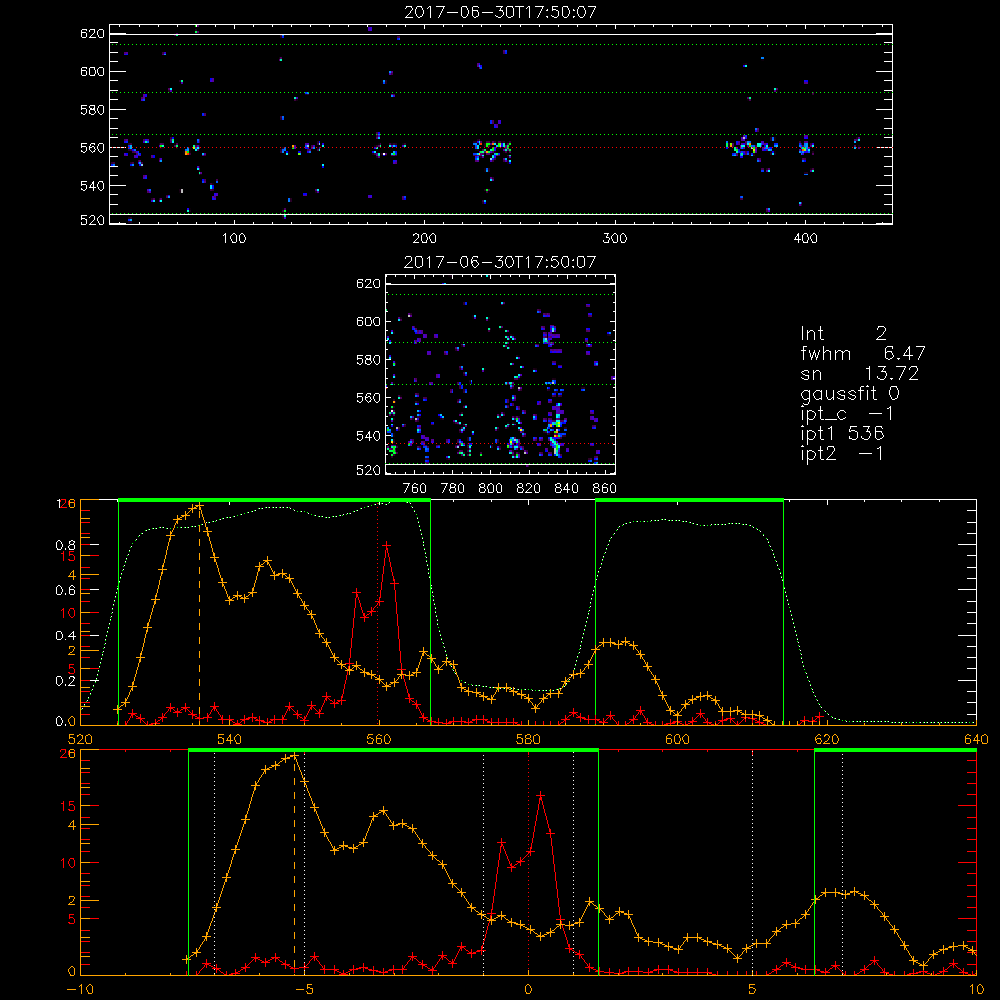Click bright pixel cluster near x=835 in middle image
The image size is (1000, 1000).
(x=555, y=428)
